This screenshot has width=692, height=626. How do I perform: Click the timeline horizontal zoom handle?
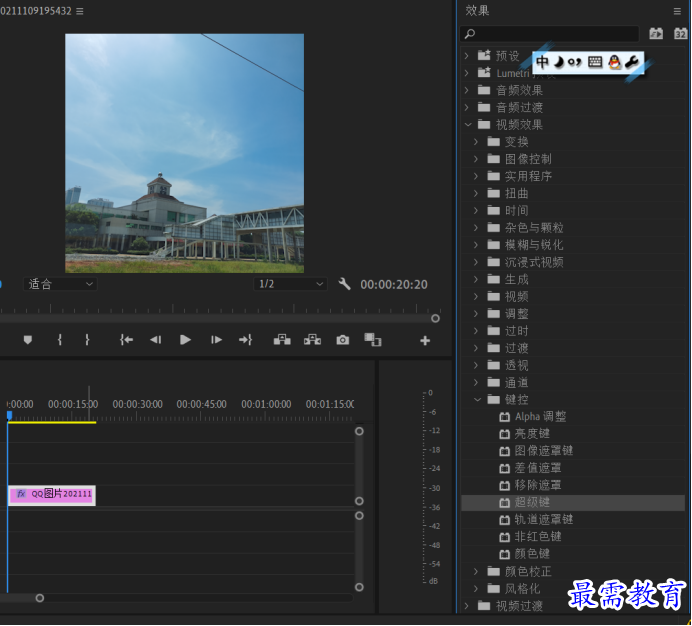tap(40, 598)
